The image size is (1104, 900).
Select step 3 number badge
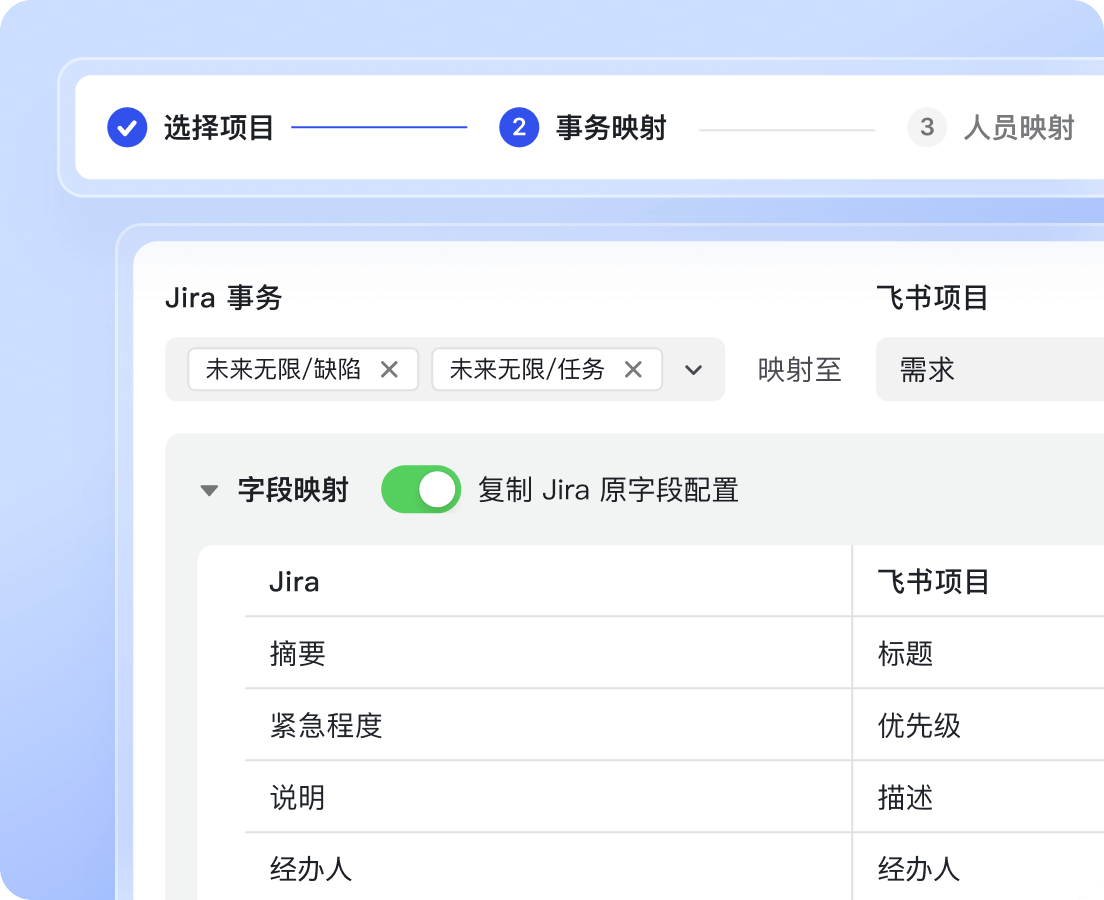(x=927, y=127)
